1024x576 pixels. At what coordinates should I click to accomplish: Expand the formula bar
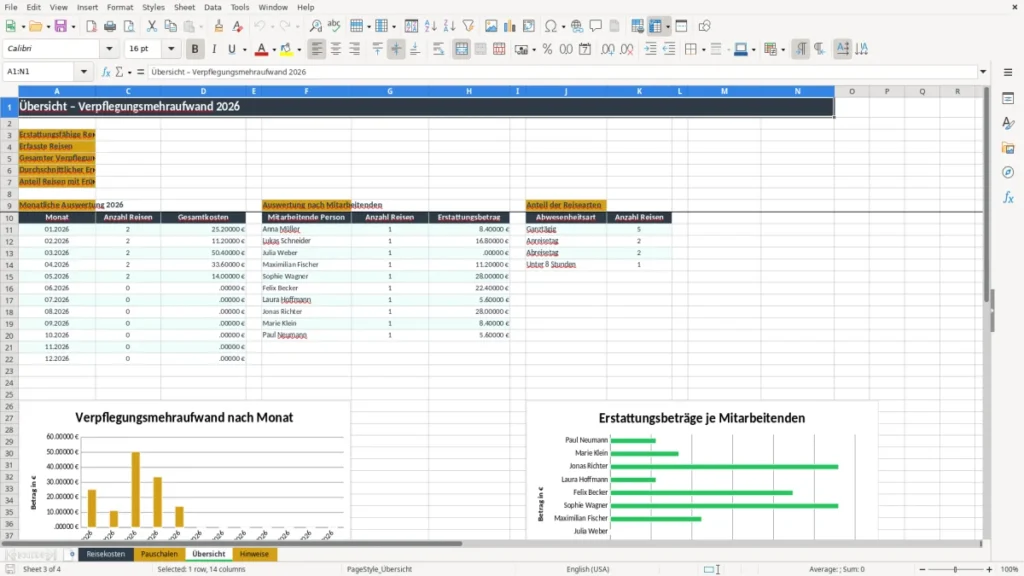click(983, 72)
